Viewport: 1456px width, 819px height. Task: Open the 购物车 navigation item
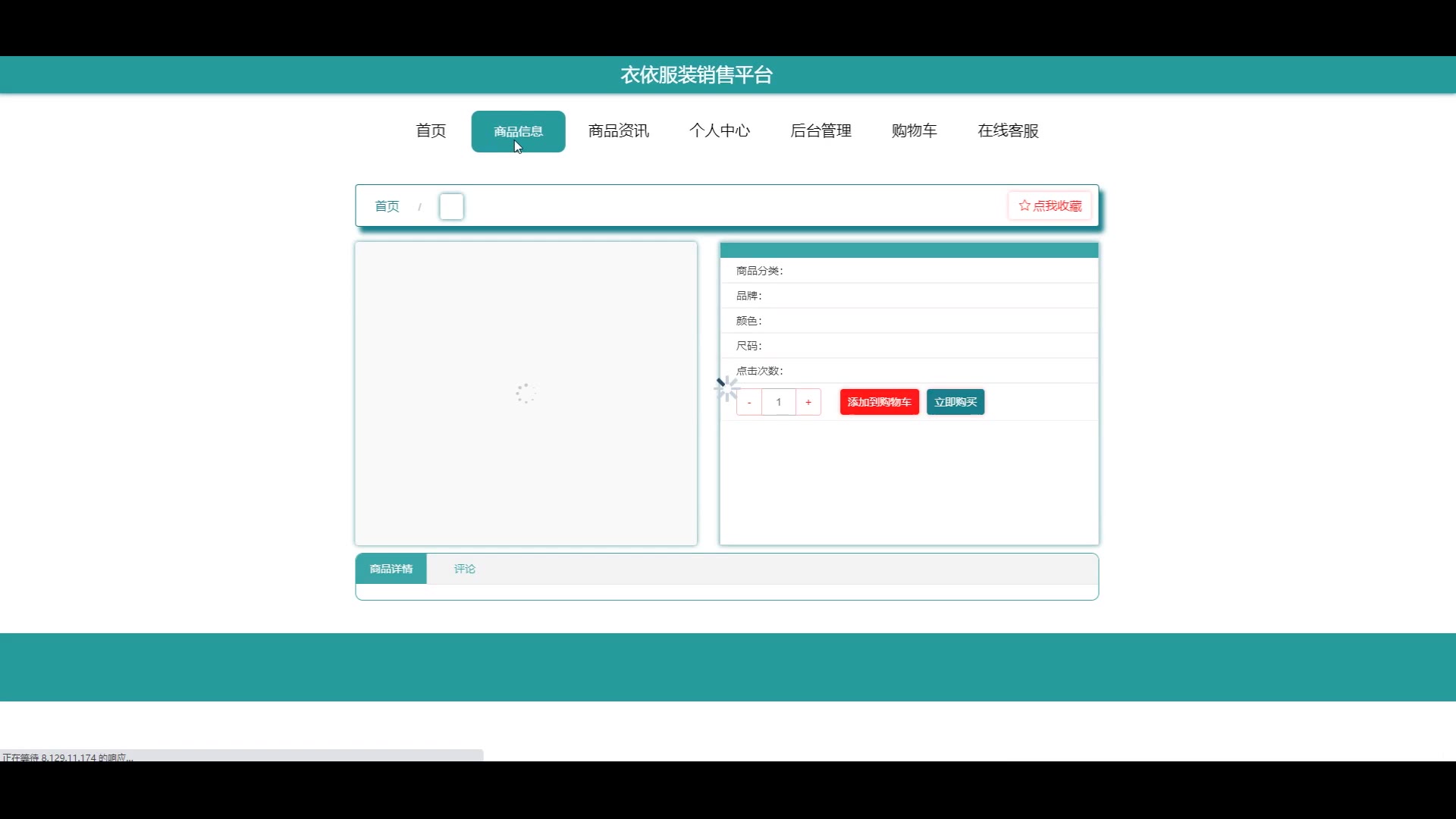(x=915, y=131)
